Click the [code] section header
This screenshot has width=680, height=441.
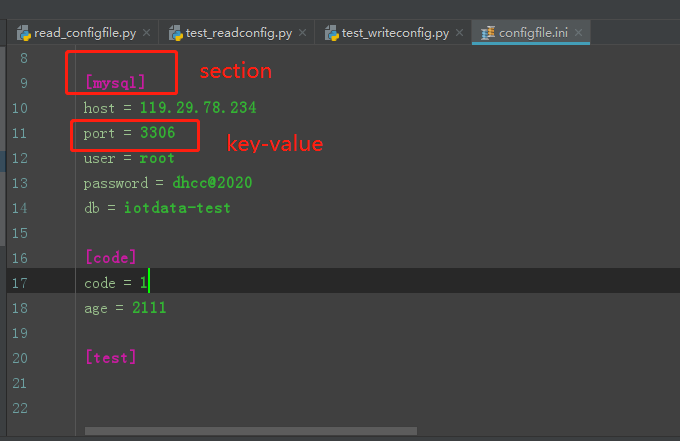point(111,258)
